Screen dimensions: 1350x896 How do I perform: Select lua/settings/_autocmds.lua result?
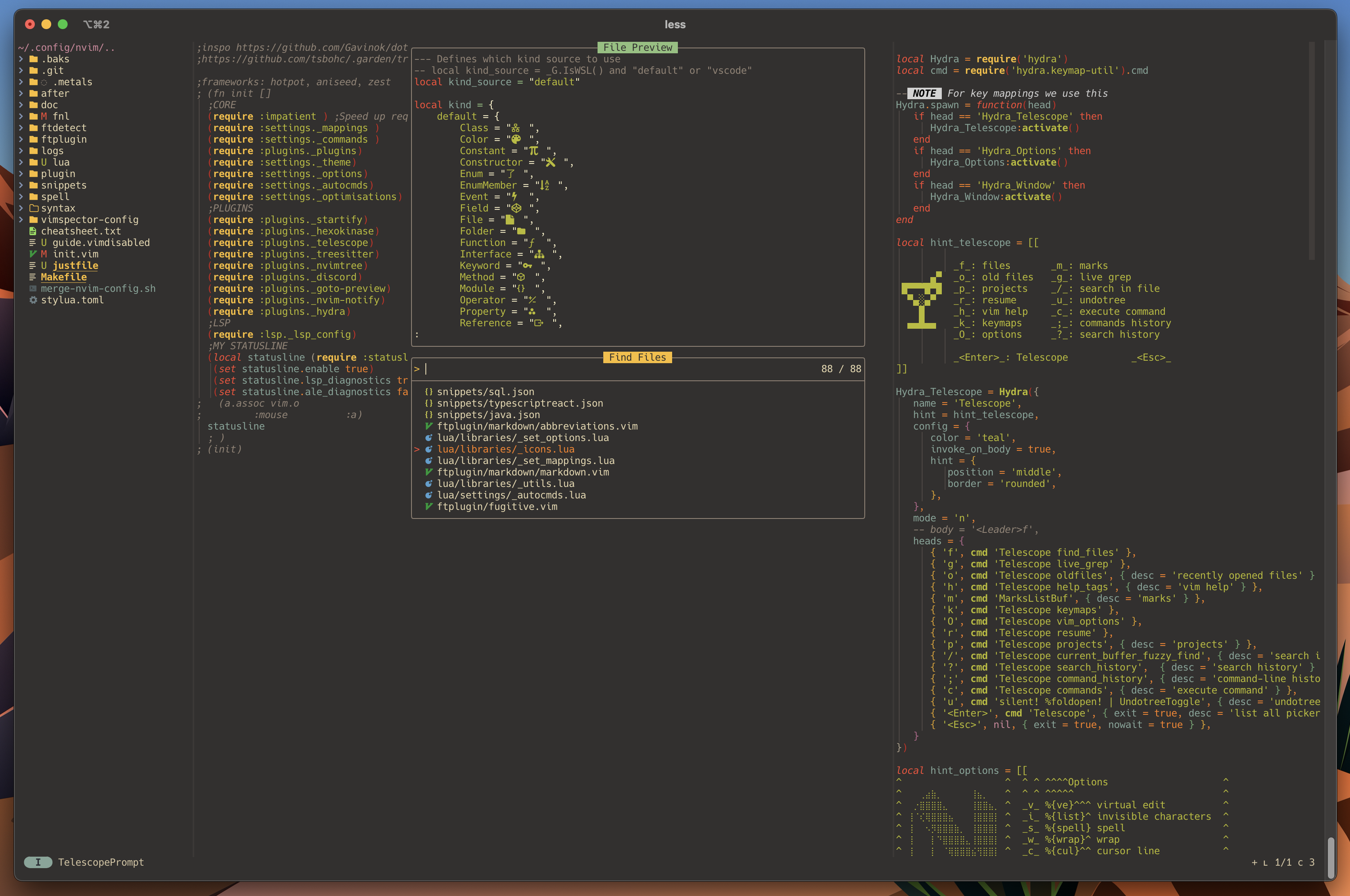pos(511,496)
